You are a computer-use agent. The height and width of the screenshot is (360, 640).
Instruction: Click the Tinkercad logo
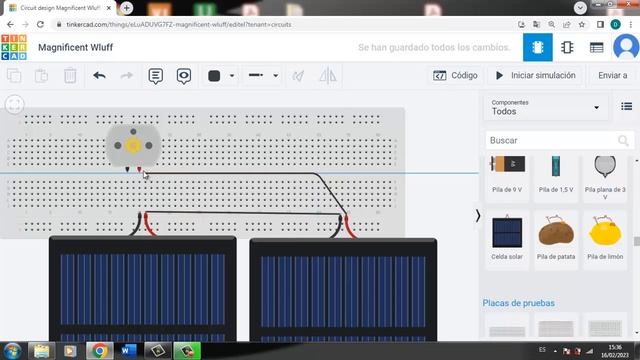pos(14,47)
